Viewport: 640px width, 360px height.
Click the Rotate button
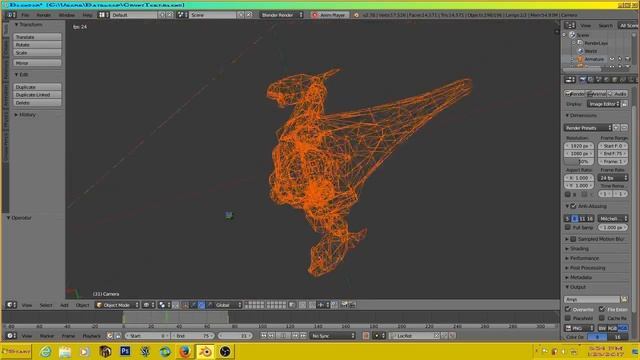point(37,44)
